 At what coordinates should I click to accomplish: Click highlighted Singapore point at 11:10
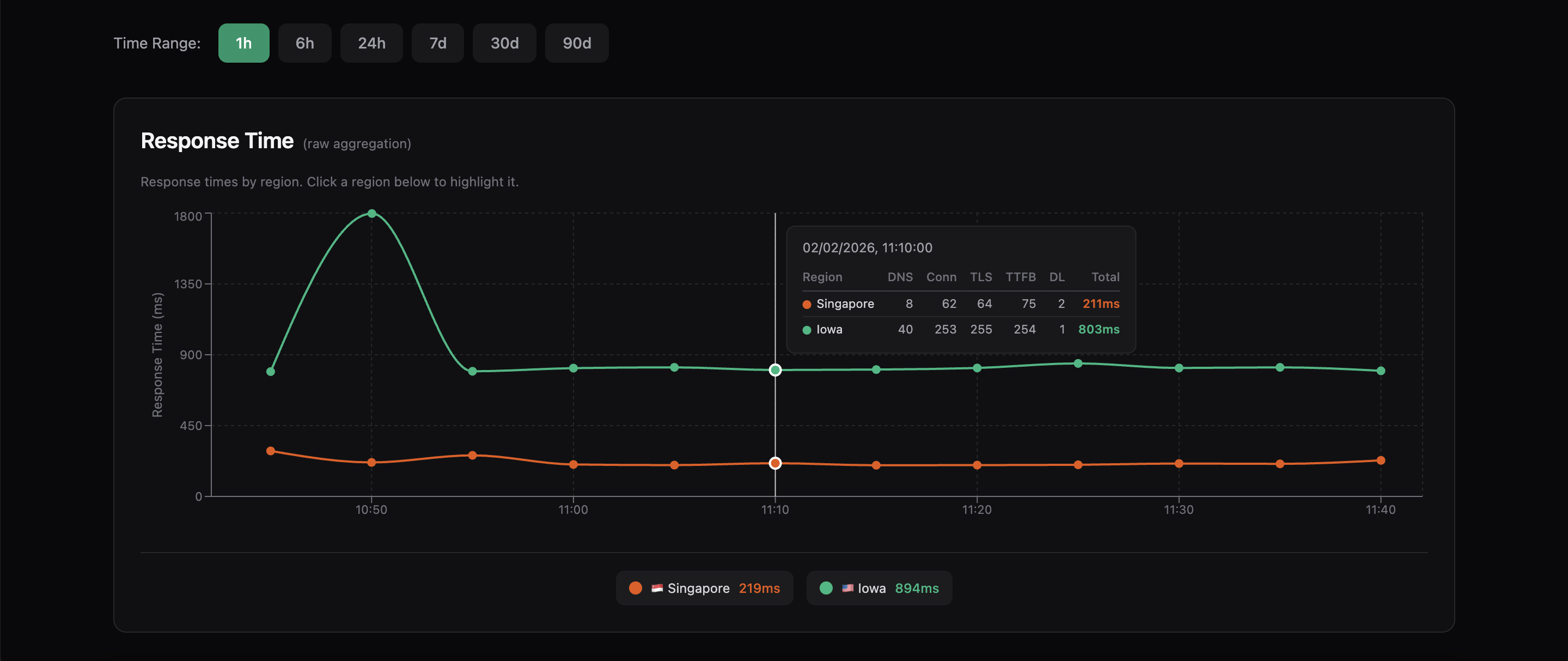point(775,463)
